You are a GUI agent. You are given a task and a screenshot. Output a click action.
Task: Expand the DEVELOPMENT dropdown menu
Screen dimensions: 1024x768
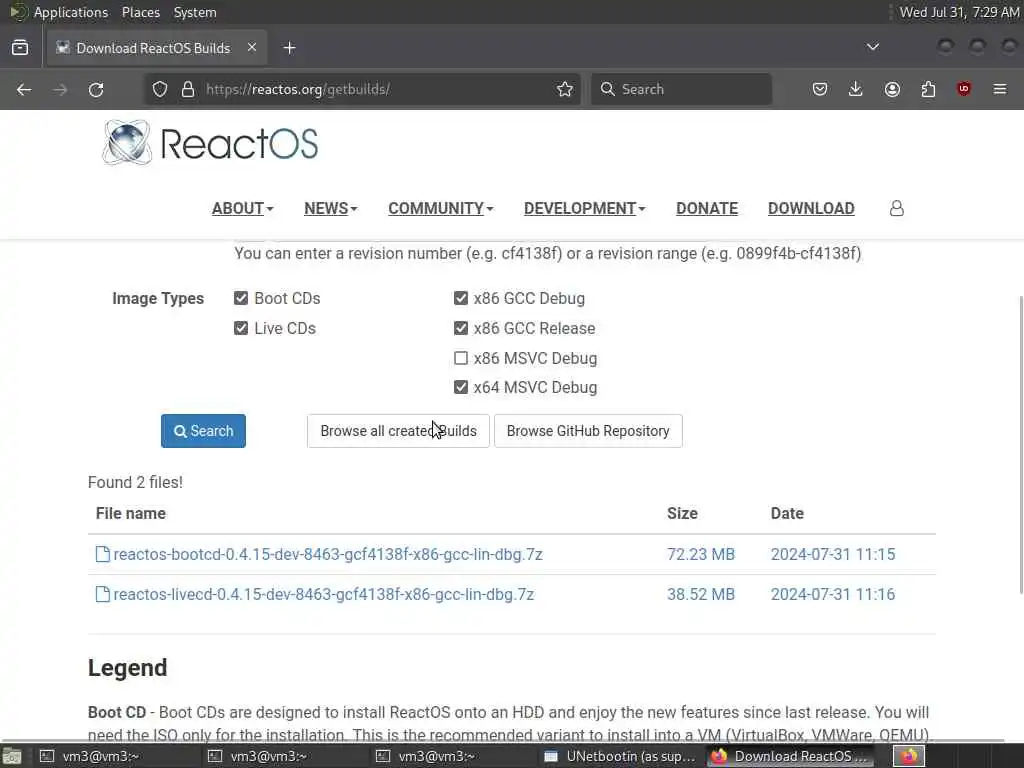(x=584, y=208)
